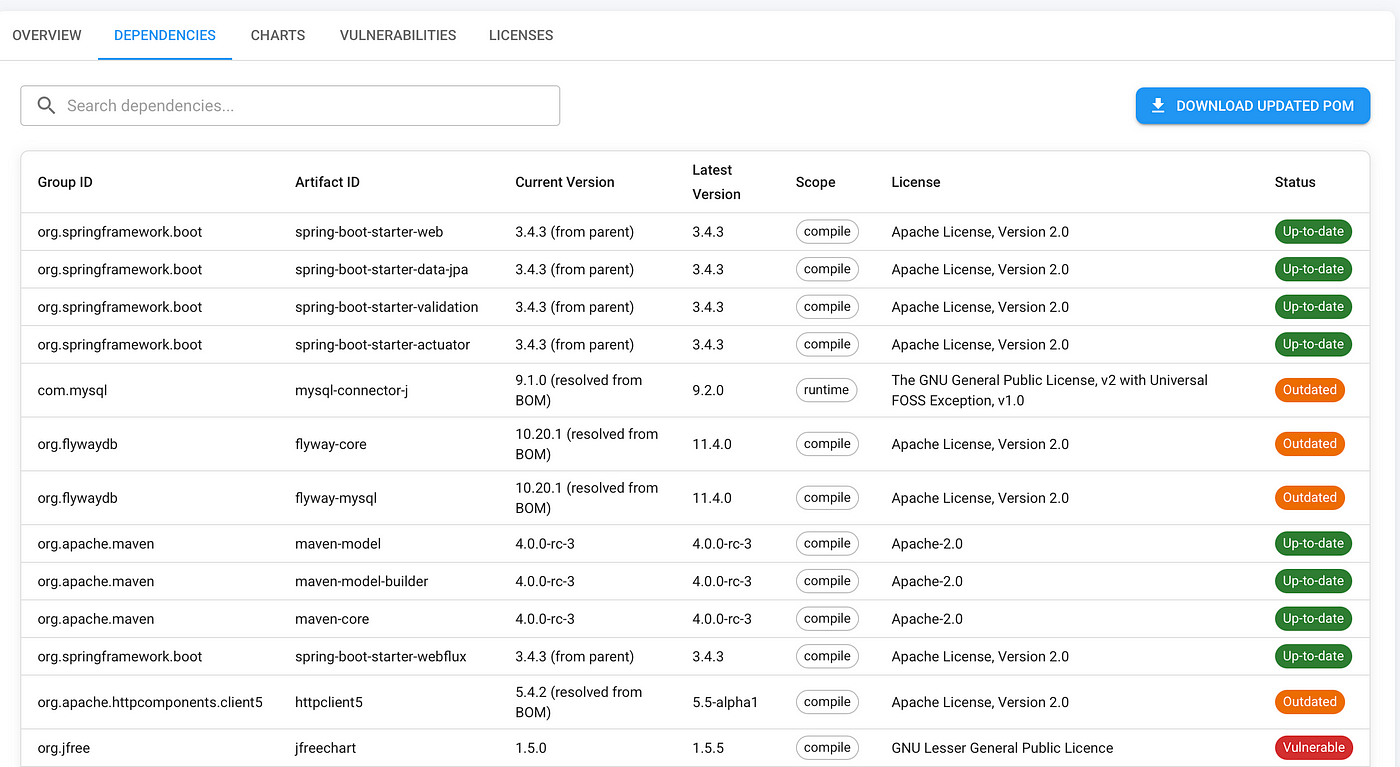Viewport: 1400px width, 767px height.
Task: Click the Vulnerable badge for jfreechart
Action: (x=1314, y=748)
